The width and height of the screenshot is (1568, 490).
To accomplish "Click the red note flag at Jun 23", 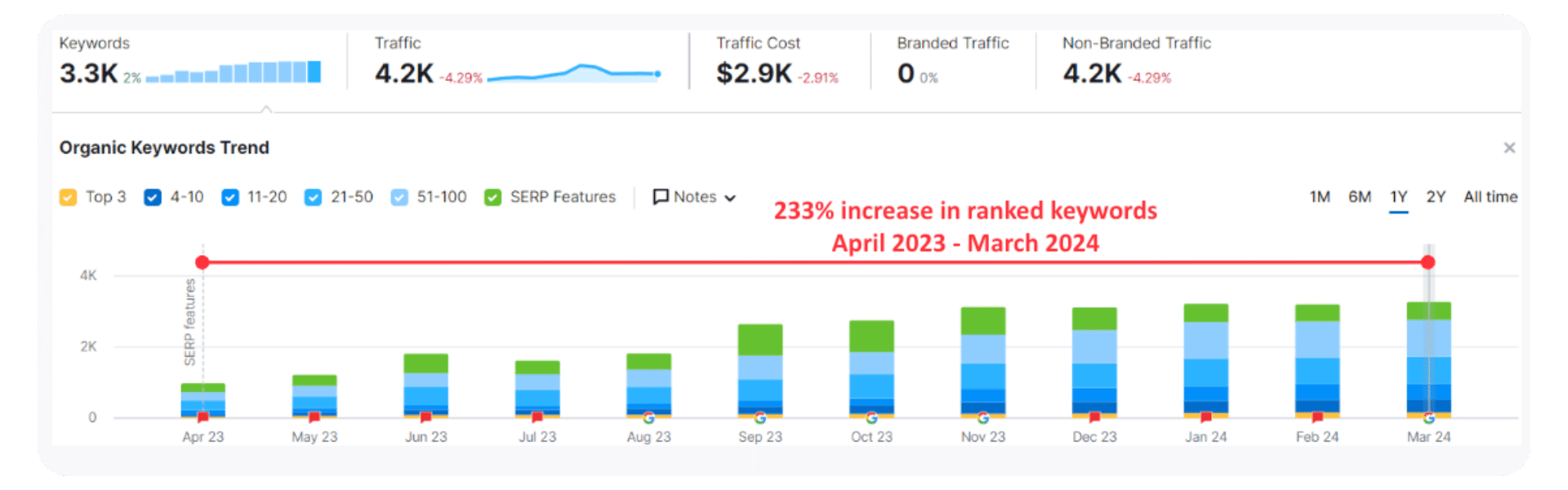I will tap(425, 417).
